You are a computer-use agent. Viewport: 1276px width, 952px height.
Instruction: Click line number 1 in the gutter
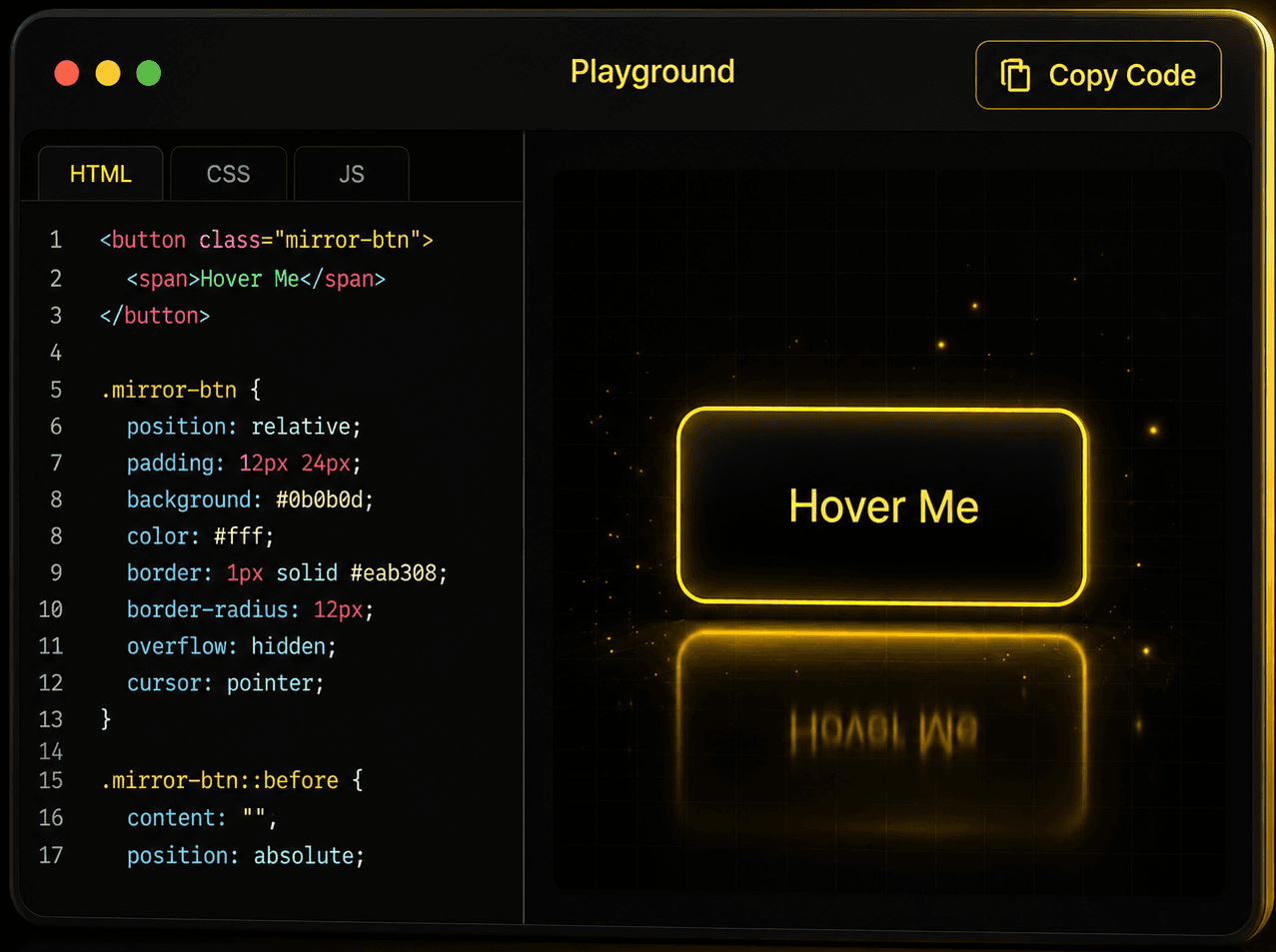(56, 240)
